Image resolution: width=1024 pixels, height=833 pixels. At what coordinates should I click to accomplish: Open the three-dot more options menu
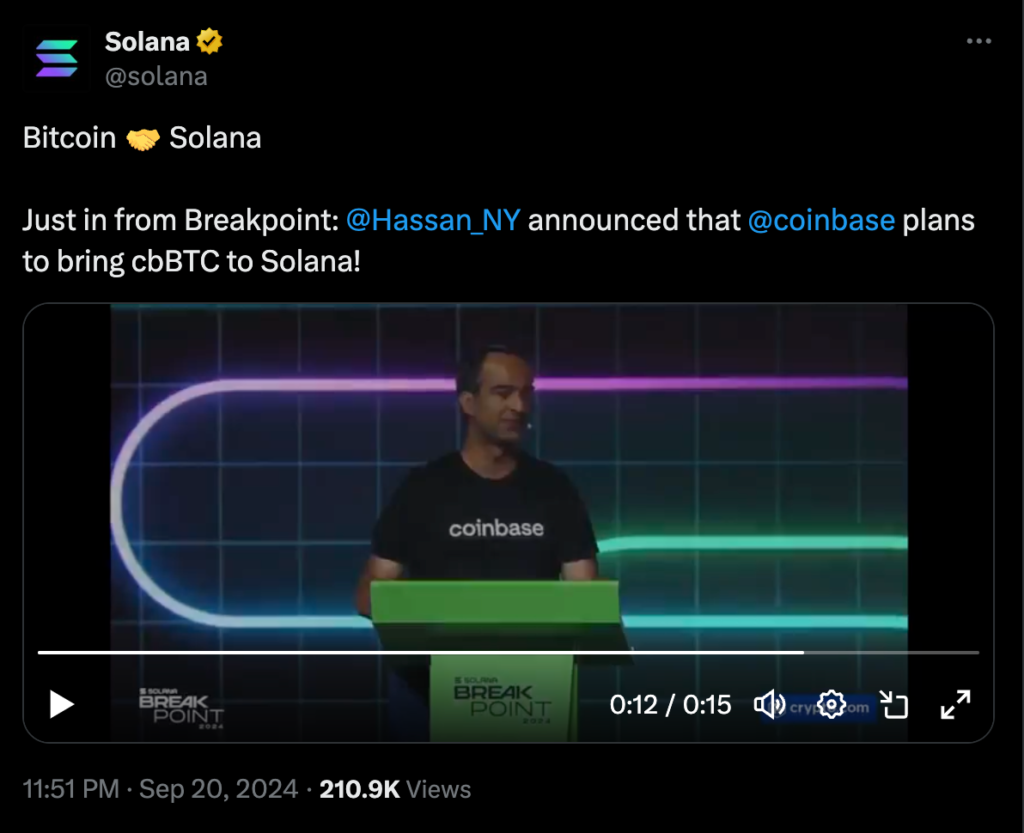tap(979, 42)
